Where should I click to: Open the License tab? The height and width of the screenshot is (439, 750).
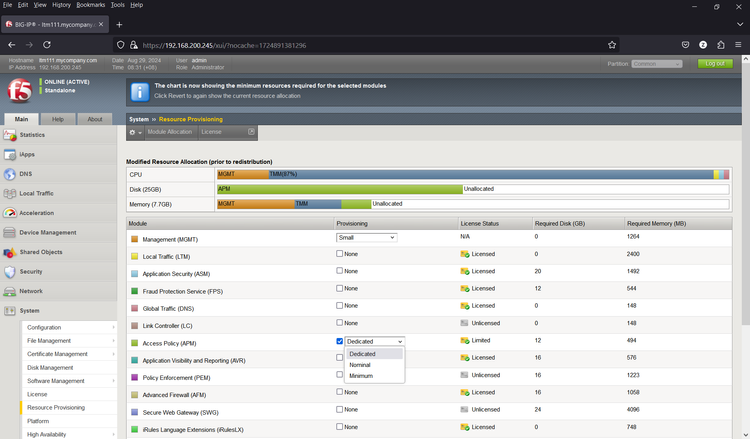pyautogui.click(x=211, y=132)
